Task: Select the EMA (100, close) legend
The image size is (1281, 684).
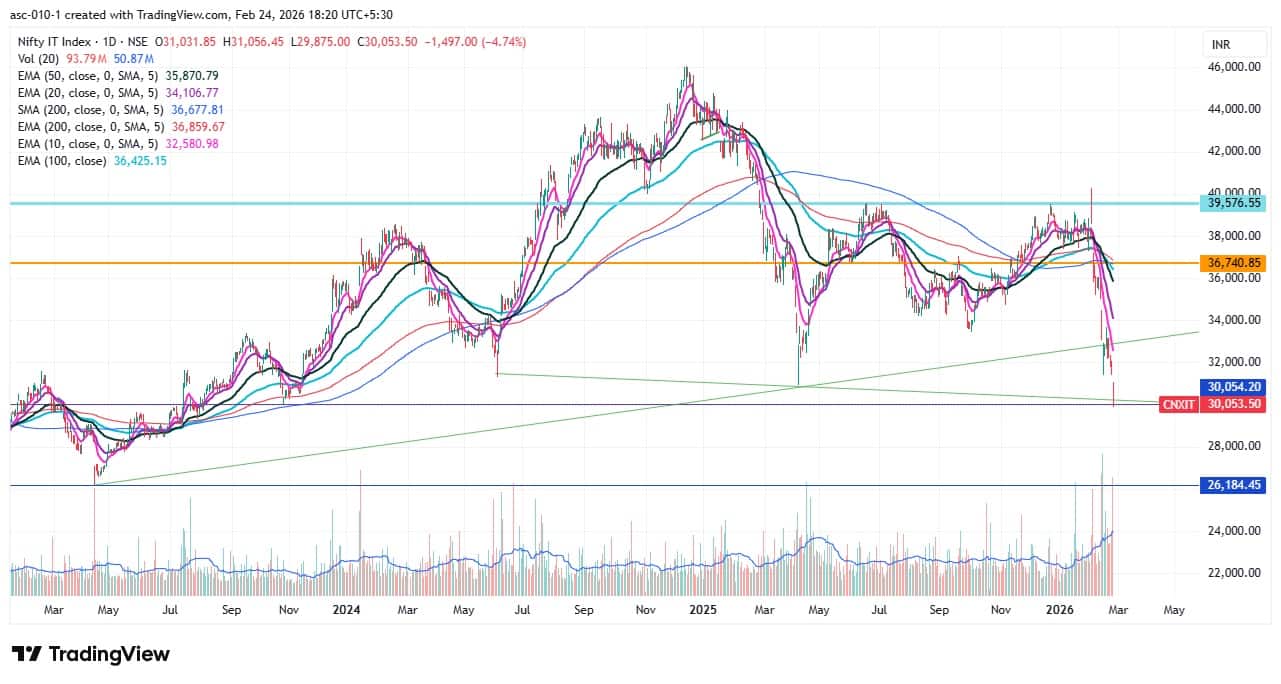Action: (61, 160)
